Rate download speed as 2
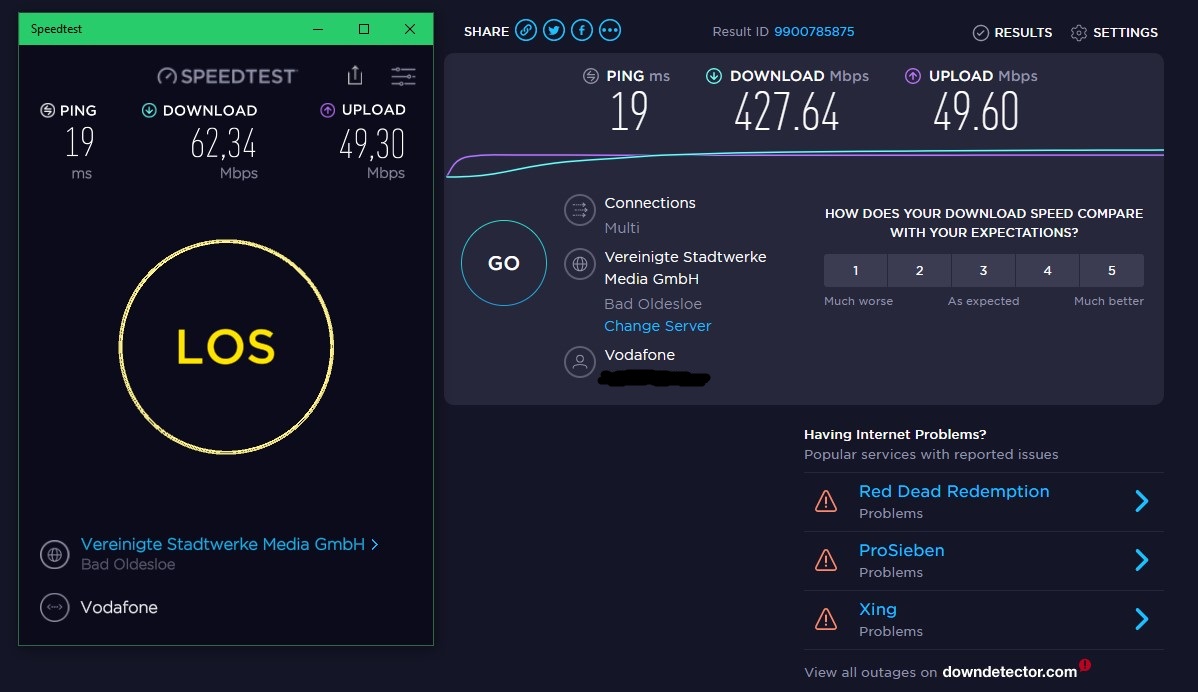The height and width of the screenshot is (692, 1198). [919, 270]
